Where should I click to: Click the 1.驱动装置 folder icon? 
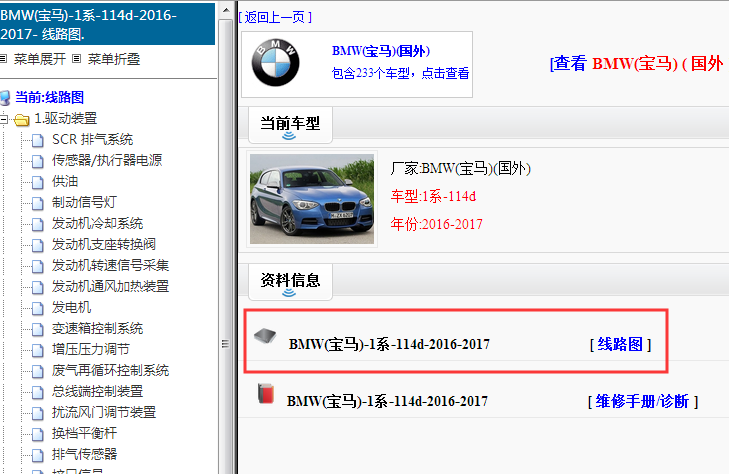21,120
